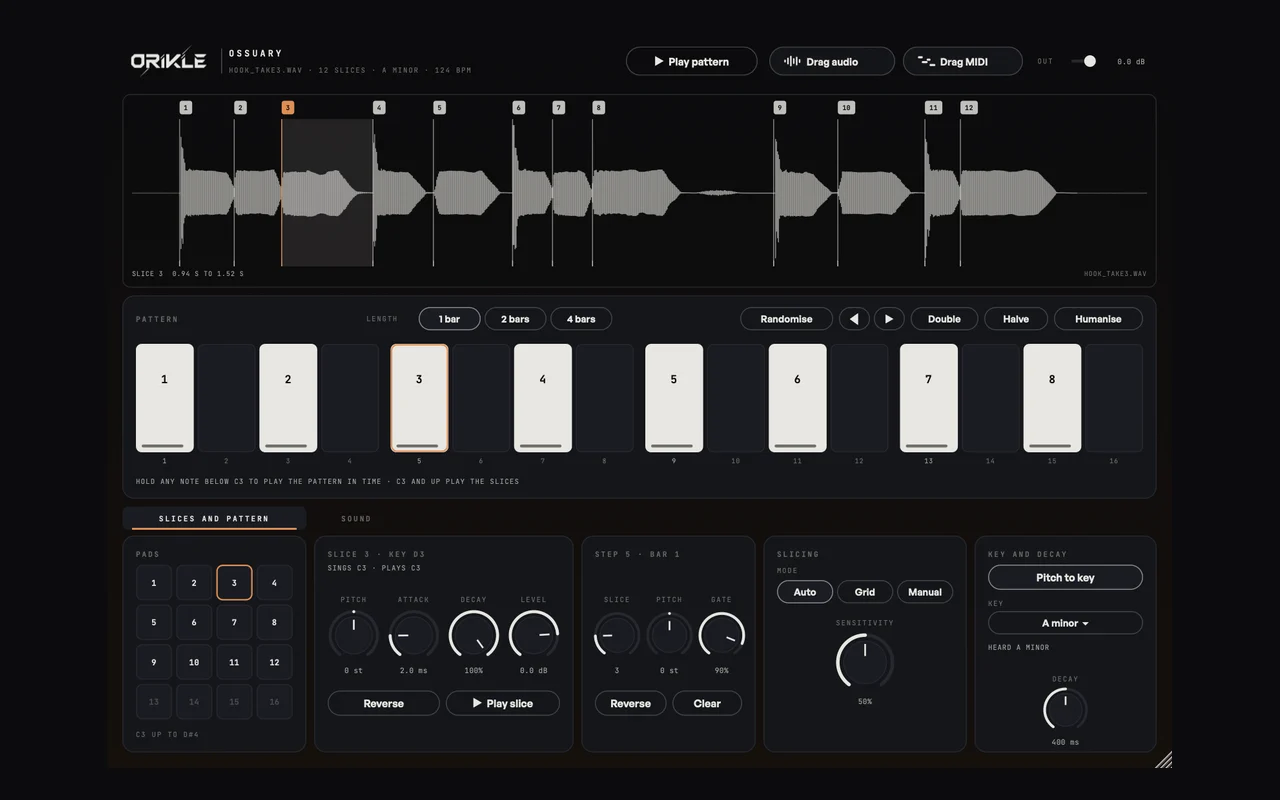Viewport: 1280px width, 800px height.
Task: Click the Double button
Action: pyautogui.click(x=944, y=319)
